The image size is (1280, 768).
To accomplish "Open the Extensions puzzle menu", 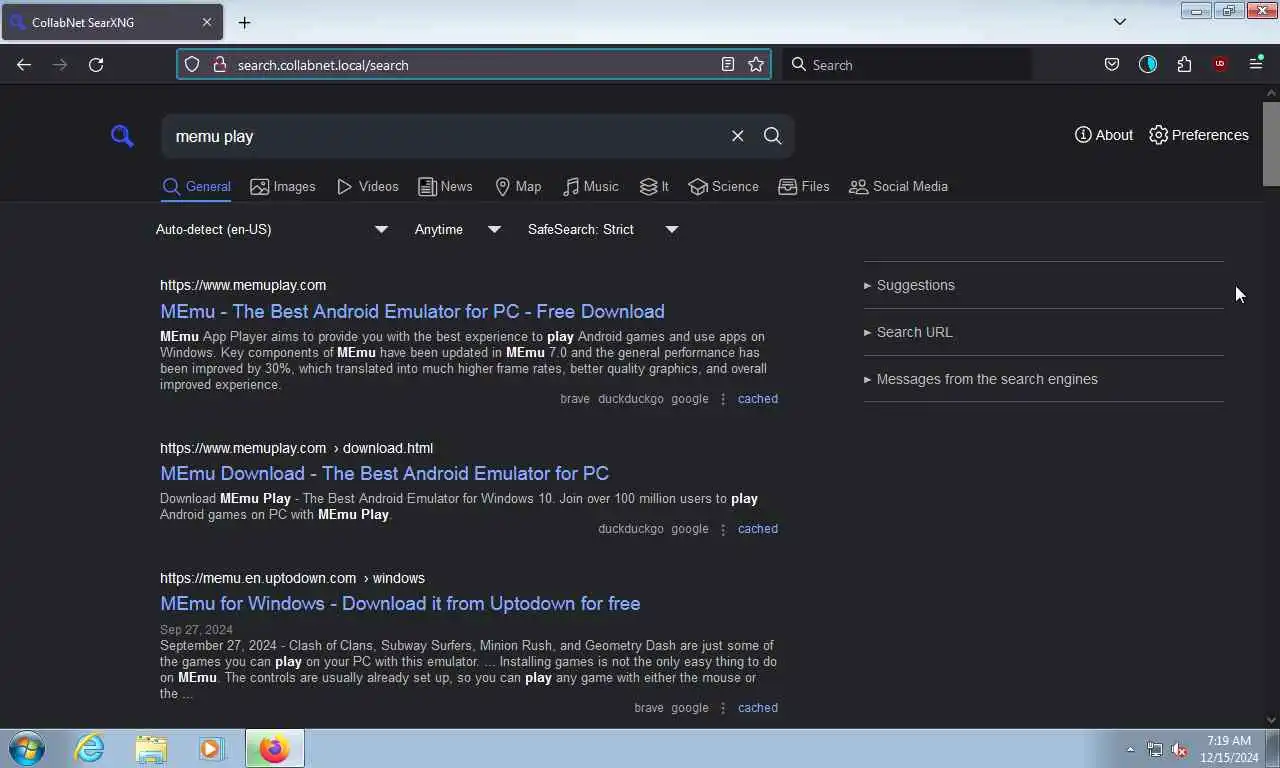I will click(x=1184, y=64).
